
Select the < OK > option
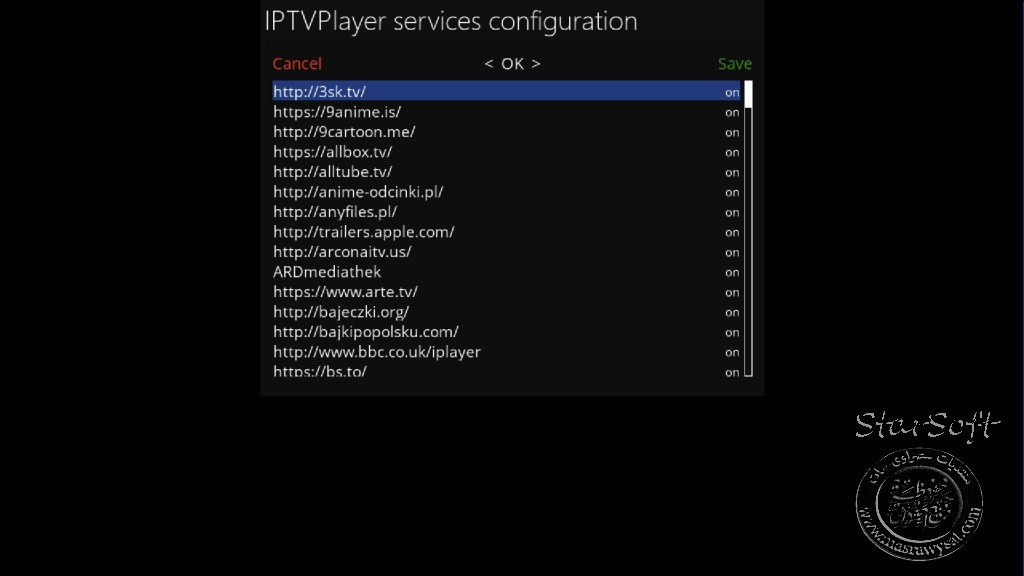tap(512, 63)
